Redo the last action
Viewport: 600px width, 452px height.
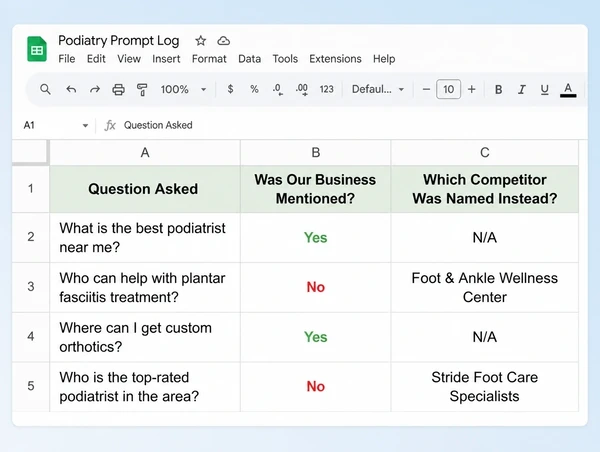point(95,89)
